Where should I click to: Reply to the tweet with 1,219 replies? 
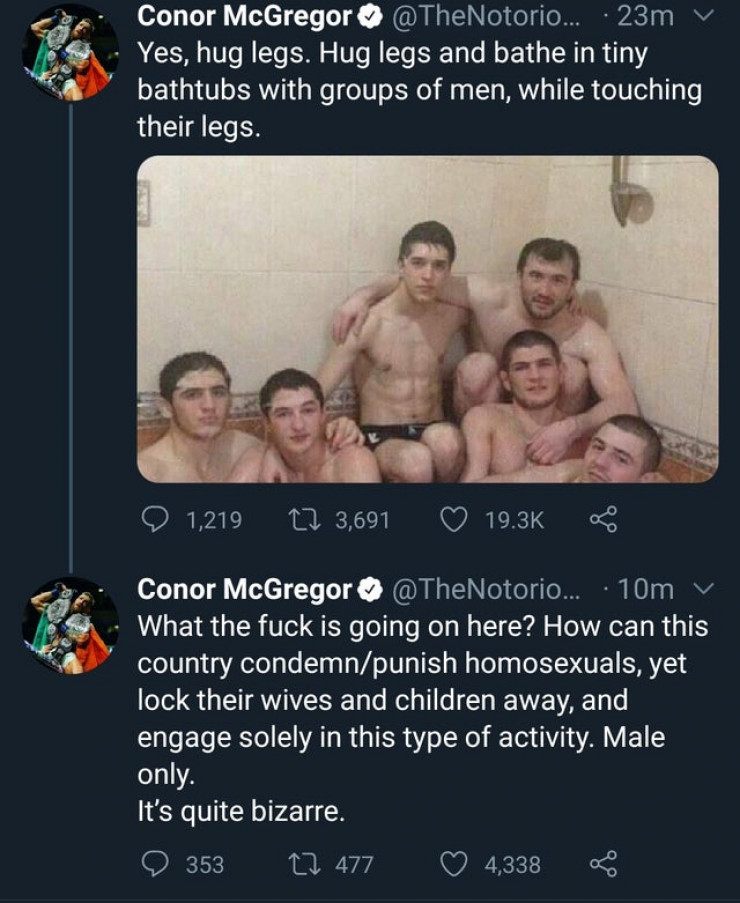pyautogui.click(x=156, y=520)
